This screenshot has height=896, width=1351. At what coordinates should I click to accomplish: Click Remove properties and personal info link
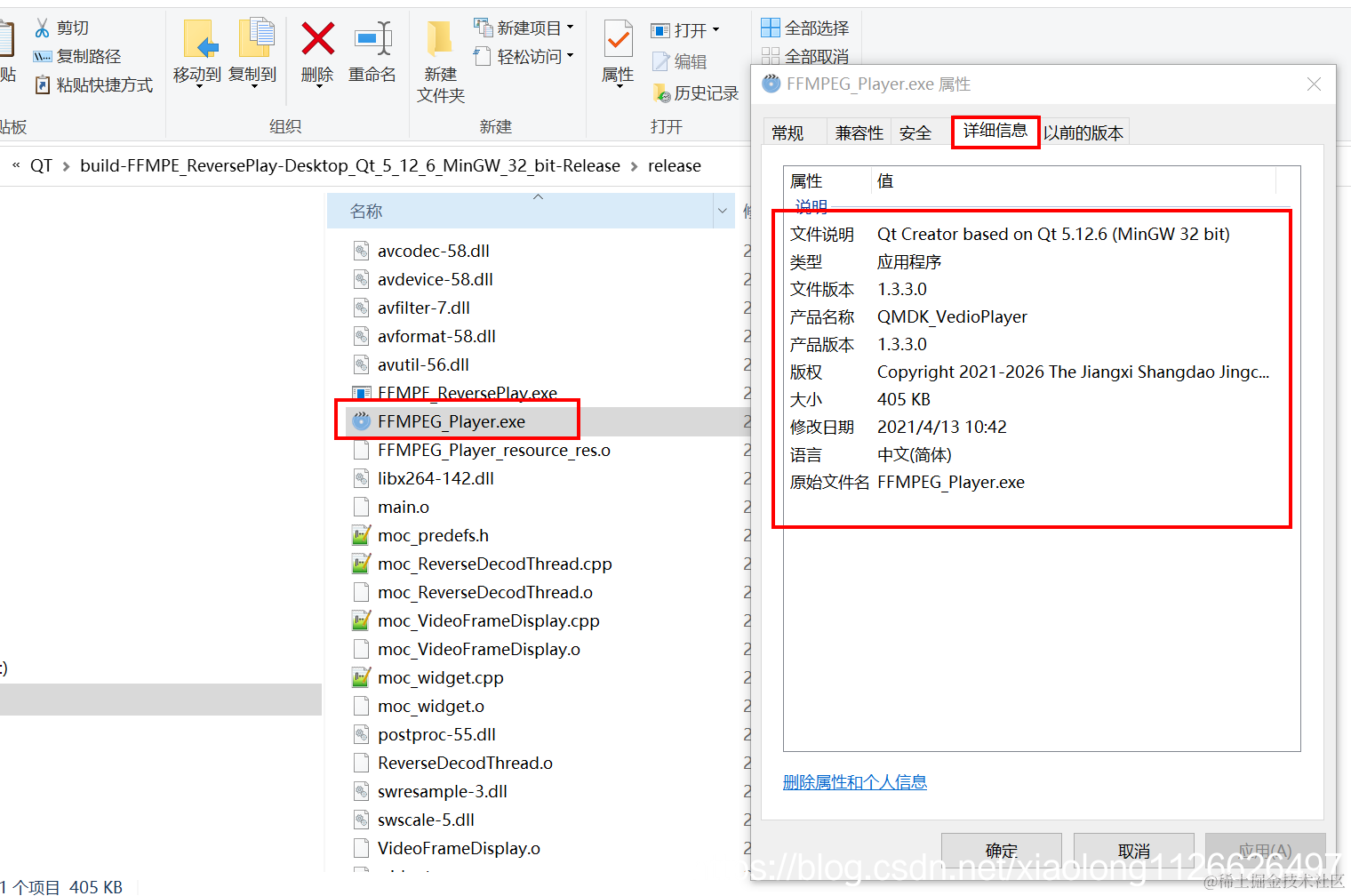click(x=855, y=782)
